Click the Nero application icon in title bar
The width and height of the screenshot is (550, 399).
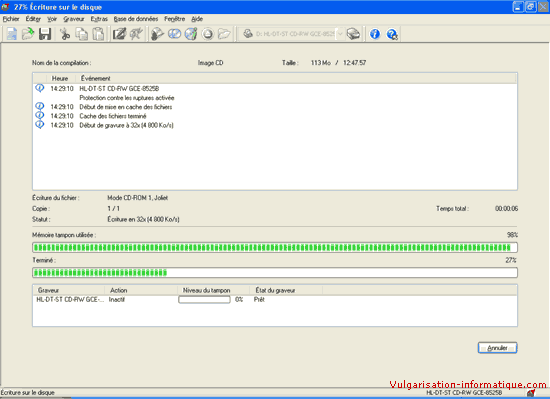point(5,6)
